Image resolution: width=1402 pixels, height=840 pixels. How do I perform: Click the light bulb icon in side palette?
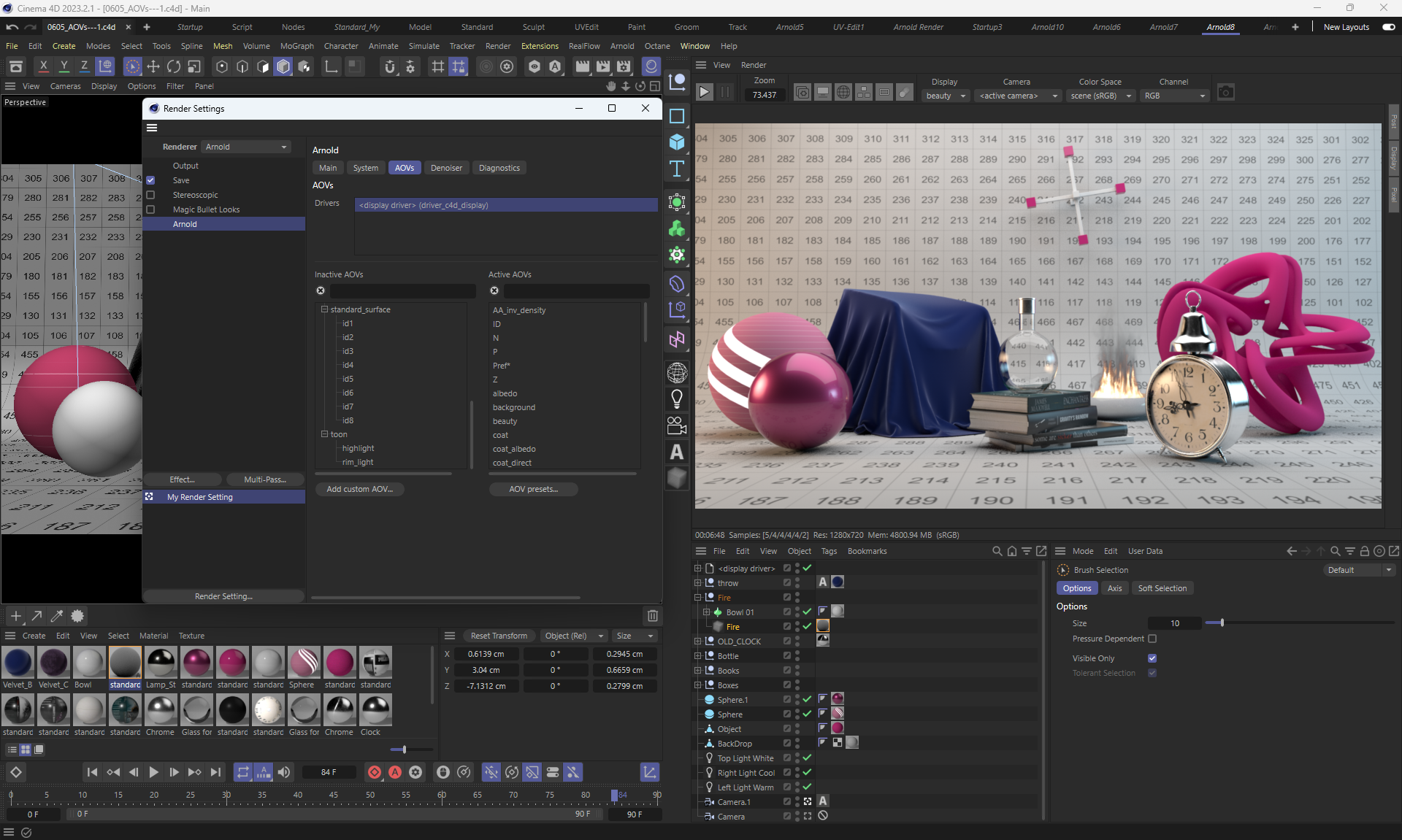tap(677, 398)
